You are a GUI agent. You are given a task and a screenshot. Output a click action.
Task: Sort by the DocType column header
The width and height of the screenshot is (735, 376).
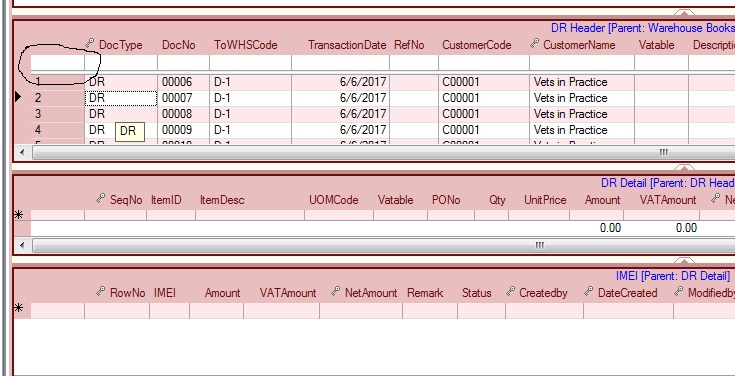coord(120,45)
